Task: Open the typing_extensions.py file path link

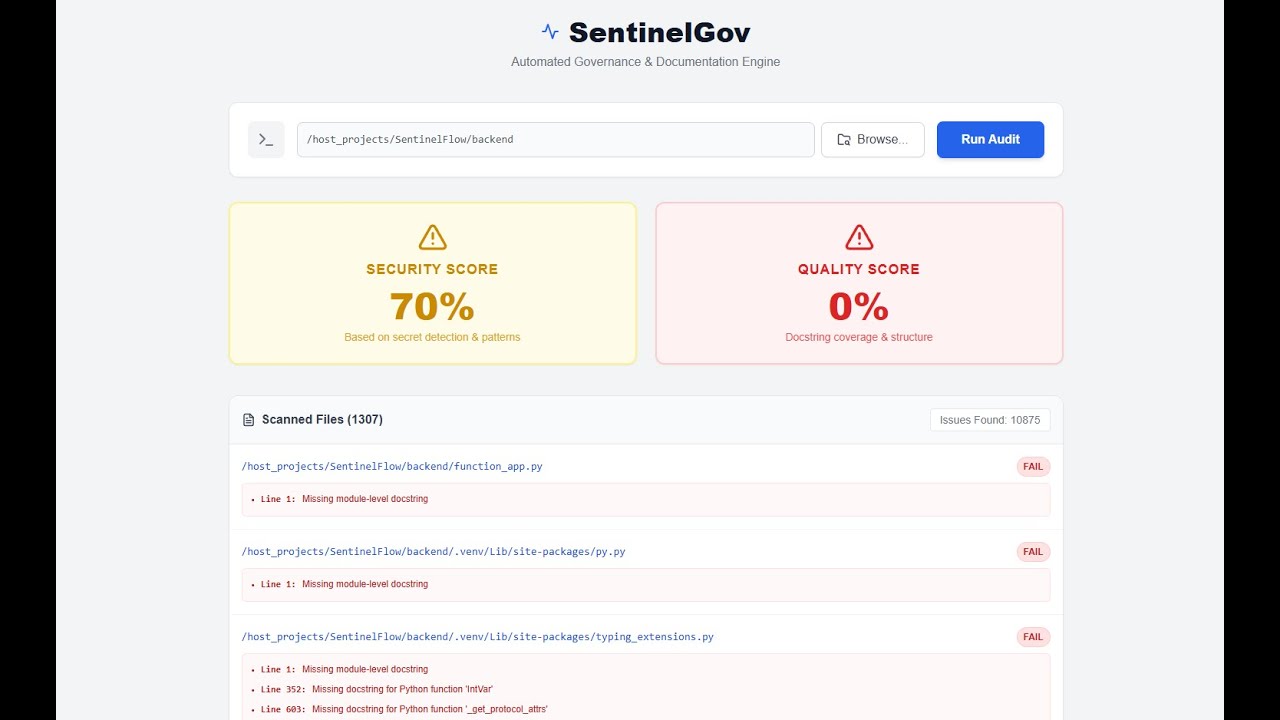Action: click(477, 636)
